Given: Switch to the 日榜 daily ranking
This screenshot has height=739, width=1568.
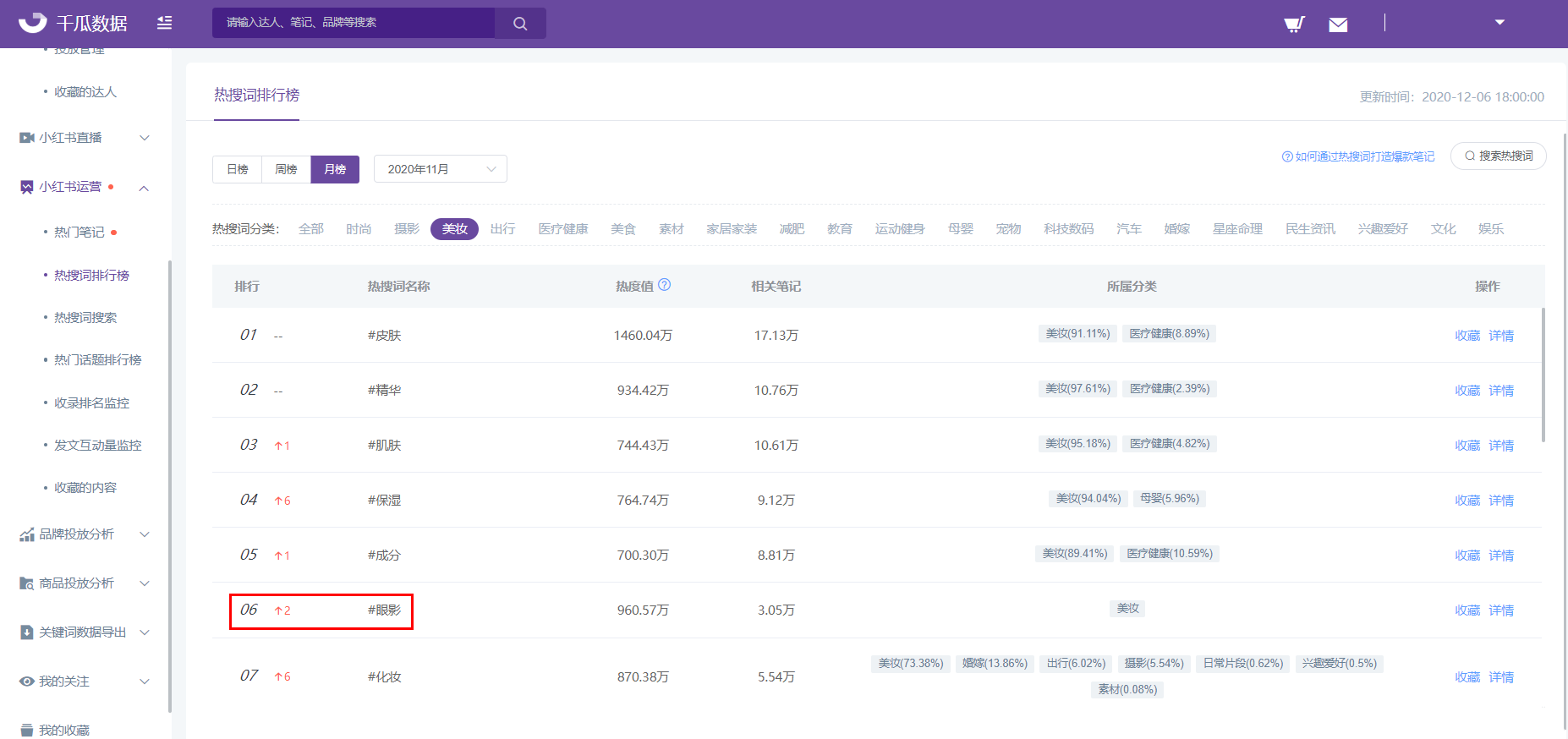Looking at the screenshot, I should tap(238, 169).
